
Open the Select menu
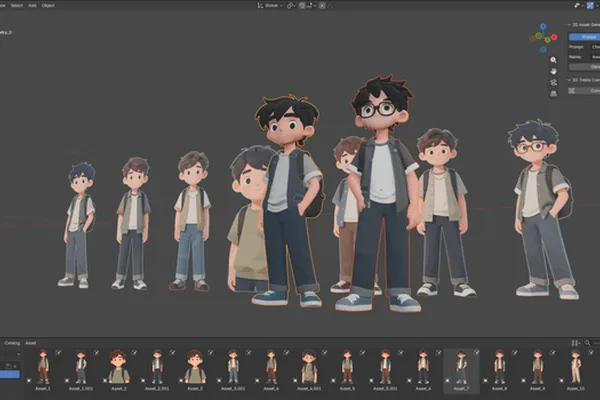coord(16,5)
